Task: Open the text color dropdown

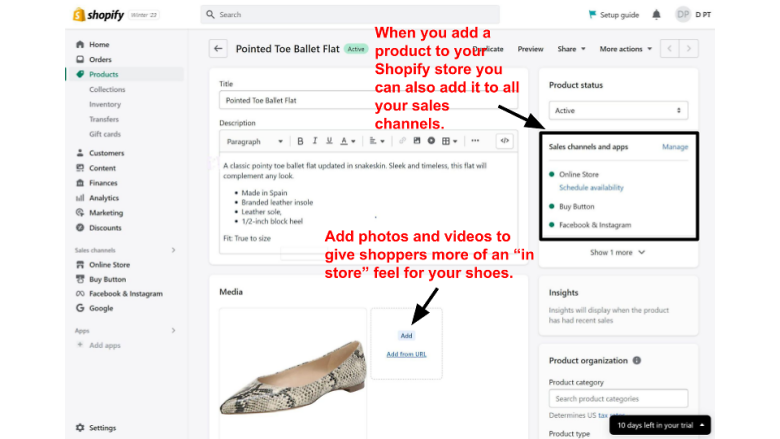Action: pos(348,141)
